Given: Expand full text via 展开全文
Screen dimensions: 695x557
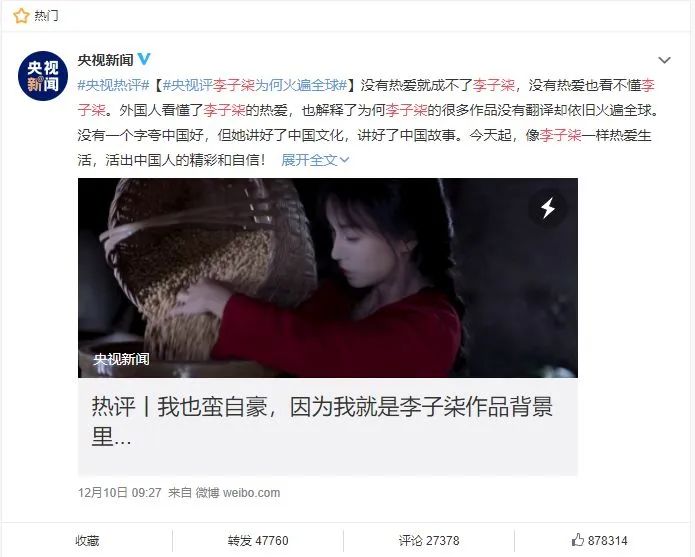Looking at the screenshot, I should [x=315, y=160].
